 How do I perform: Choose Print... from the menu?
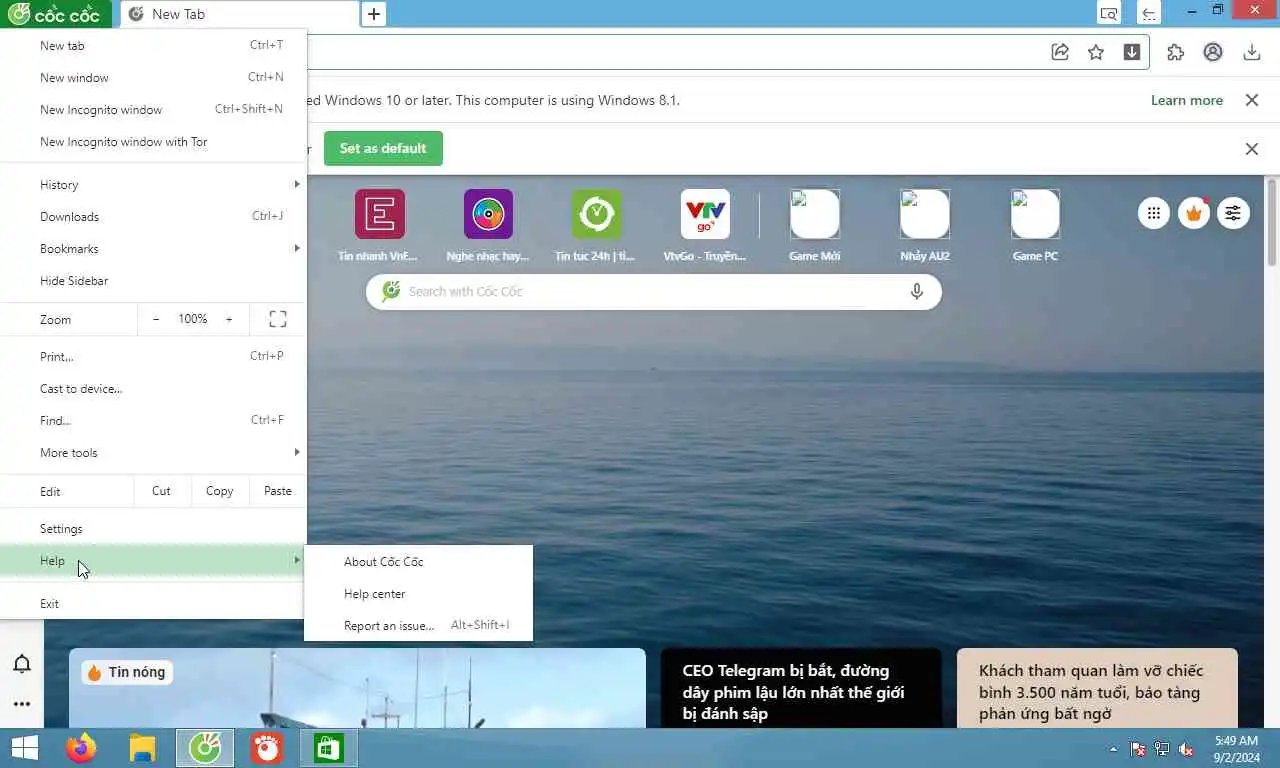[x=153, y=356]
